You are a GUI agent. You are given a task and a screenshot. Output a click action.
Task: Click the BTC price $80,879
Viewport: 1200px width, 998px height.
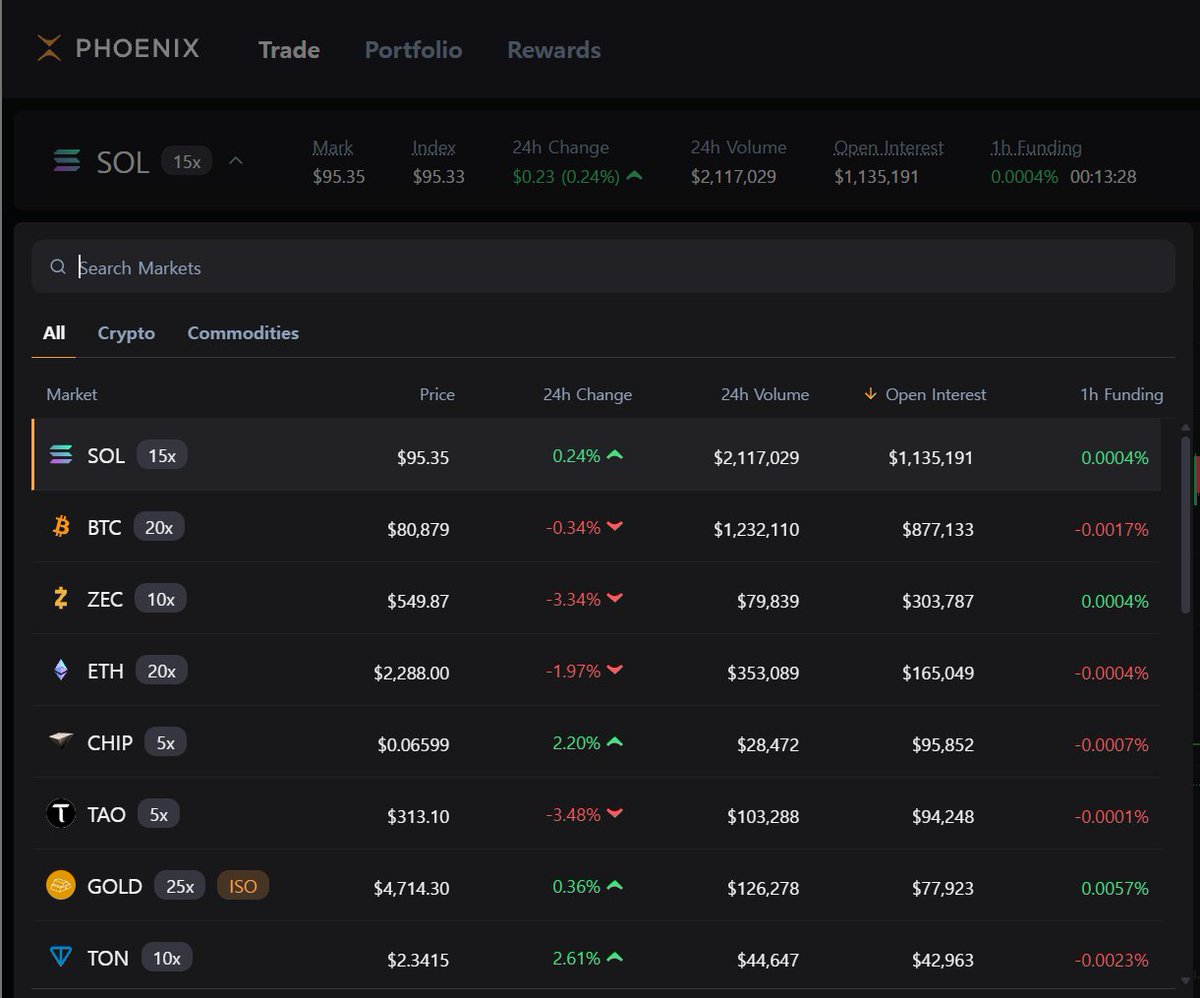coord(418,529)
